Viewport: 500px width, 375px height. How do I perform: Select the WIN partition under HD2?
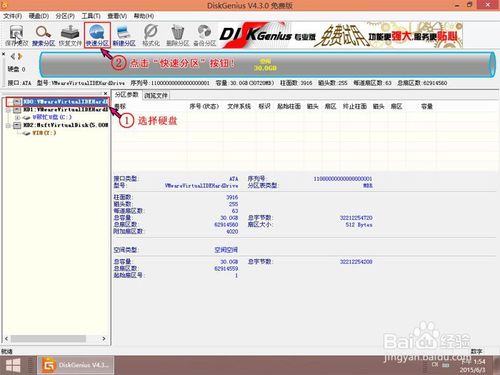pyautogui.click(x=44, y=133)
